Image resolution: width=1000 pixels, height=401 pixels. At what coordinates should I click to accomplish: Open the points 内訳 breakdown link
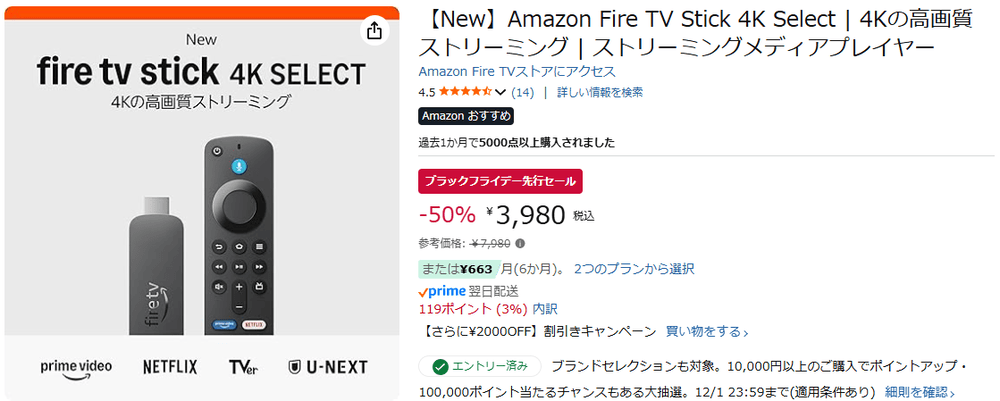click(x=545, y=309)
